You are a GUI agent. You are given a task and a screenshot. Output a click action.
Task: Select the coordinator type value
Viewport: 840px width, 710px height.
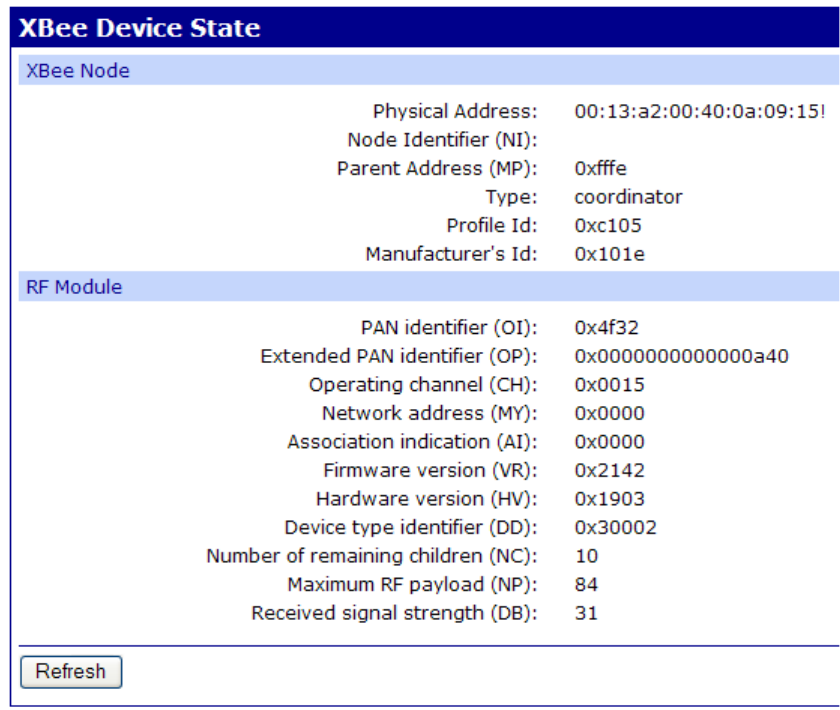click(x=628, y=197)
